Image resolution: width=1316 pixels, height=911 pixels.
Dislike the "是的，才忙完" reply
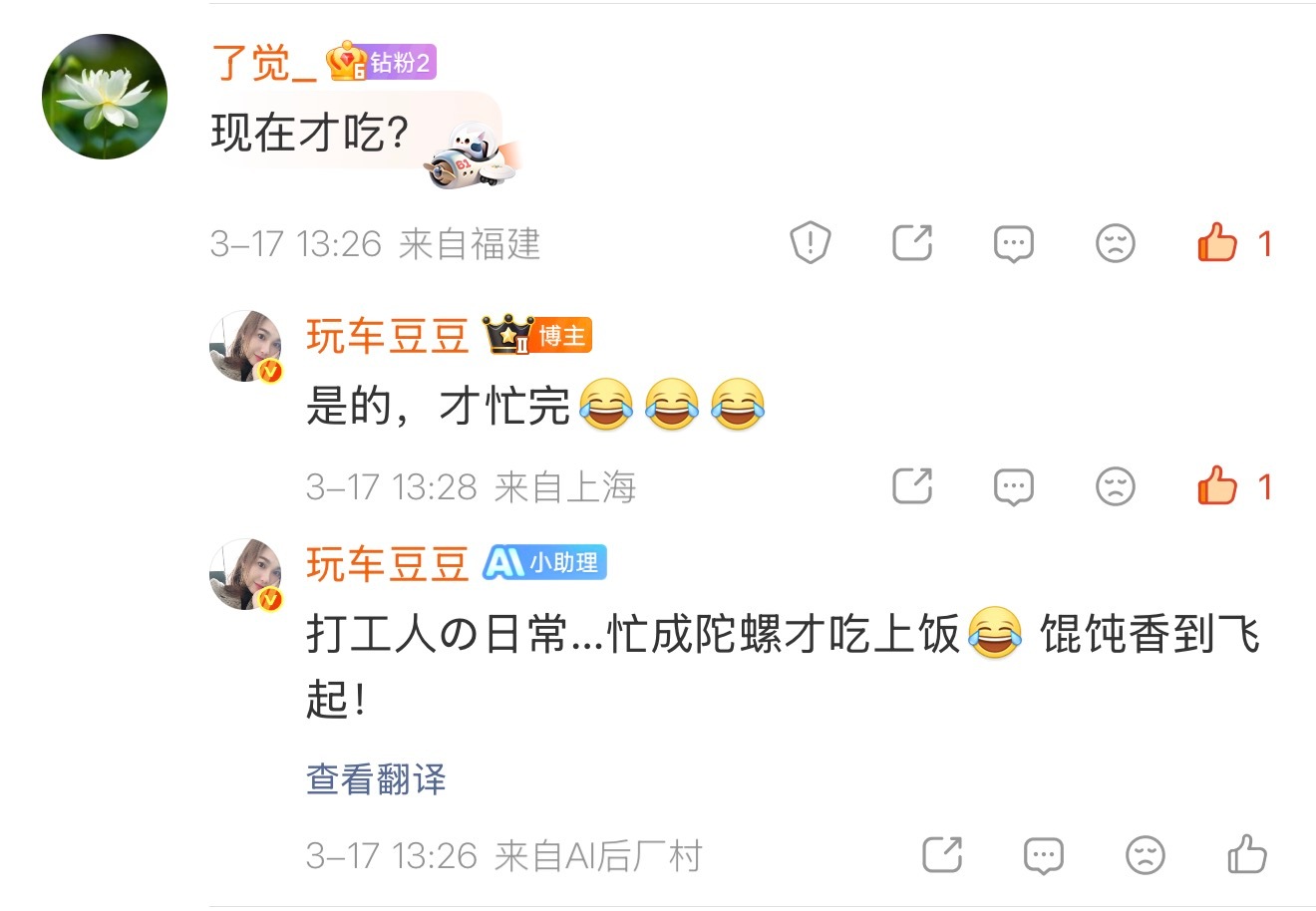(x=1116, y=486)
